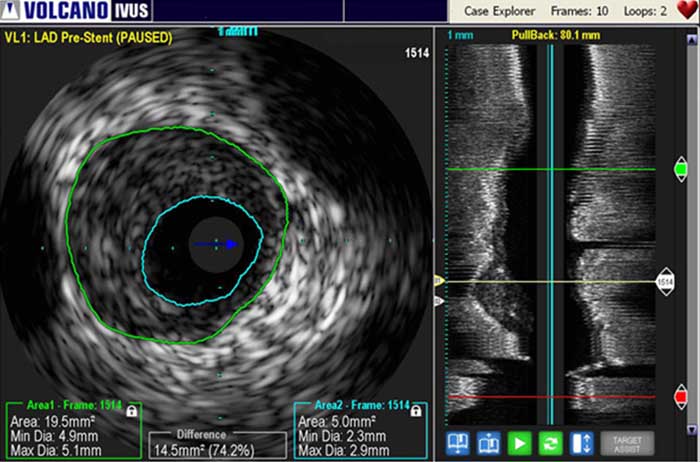Click the first blue book bookmark icon
This screenshot has height=462, width=700.
pyautogui.click(x=458, y=443)
